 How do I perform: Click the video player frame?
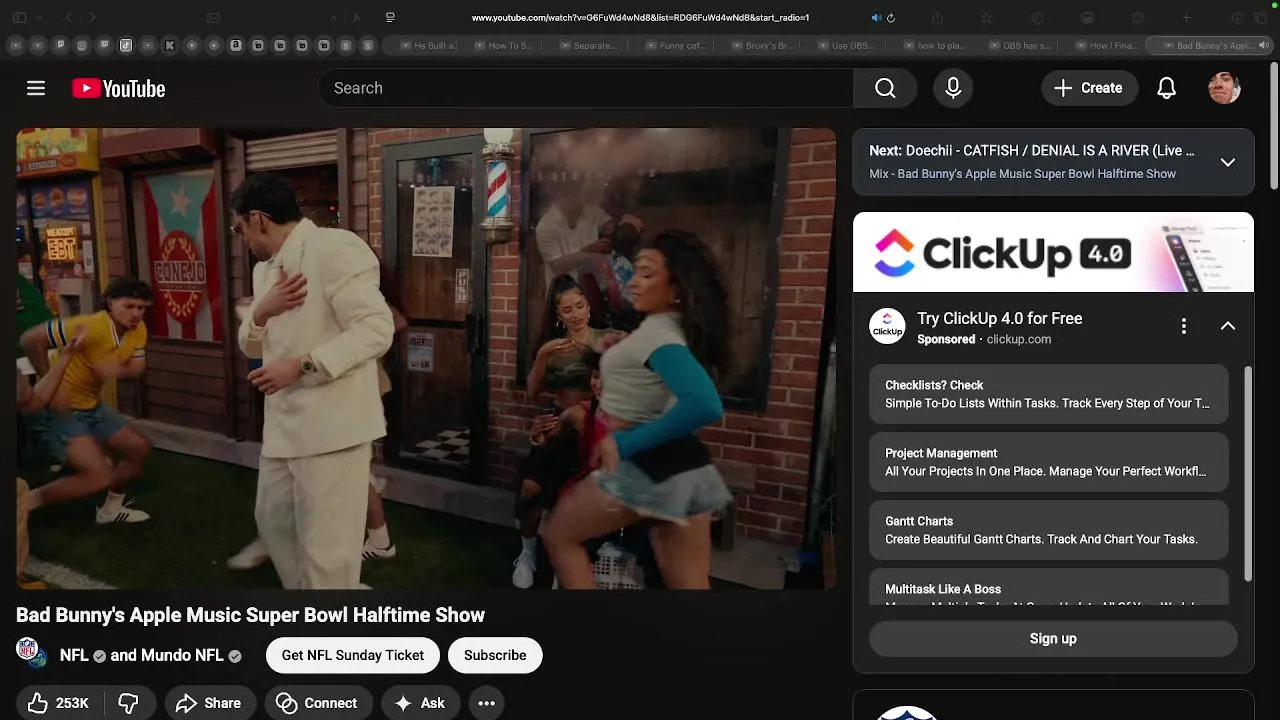(x=426, y=358)
